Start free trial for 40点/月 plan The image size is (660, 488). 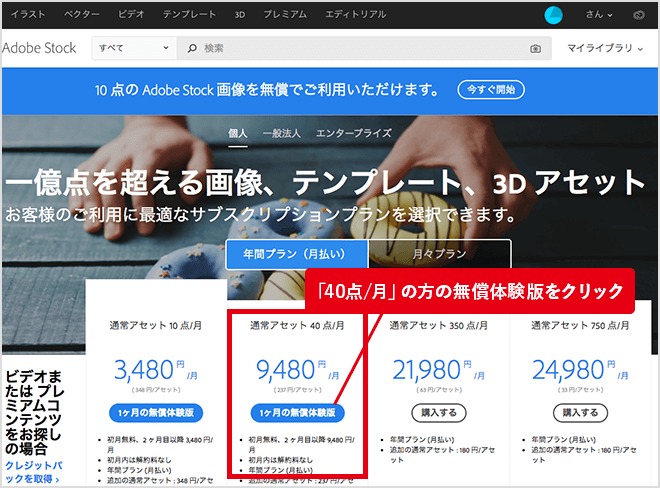pos(297,412)
